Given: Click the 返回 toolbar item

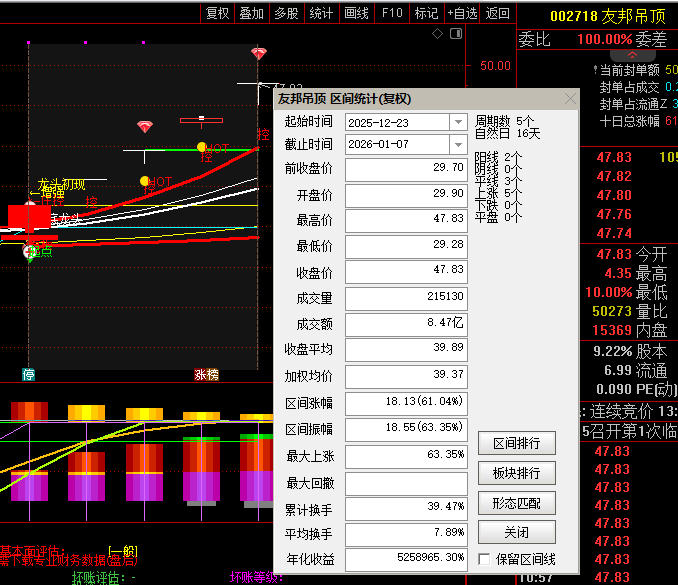Looking at the screenshot, I should pyautogui.click(x=497, y=13).
